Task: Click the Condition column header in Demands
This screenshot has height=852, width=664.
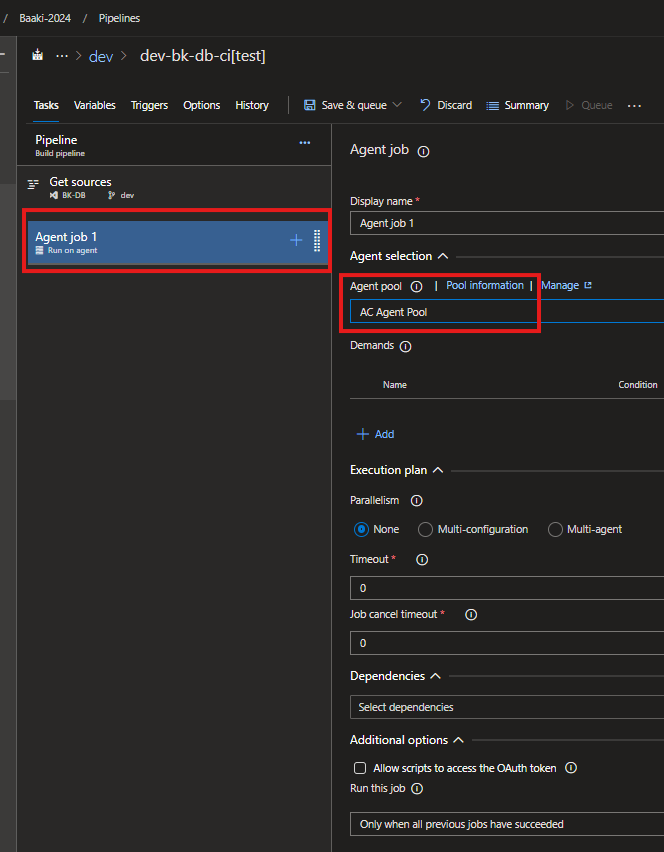Action: [638, 385]
